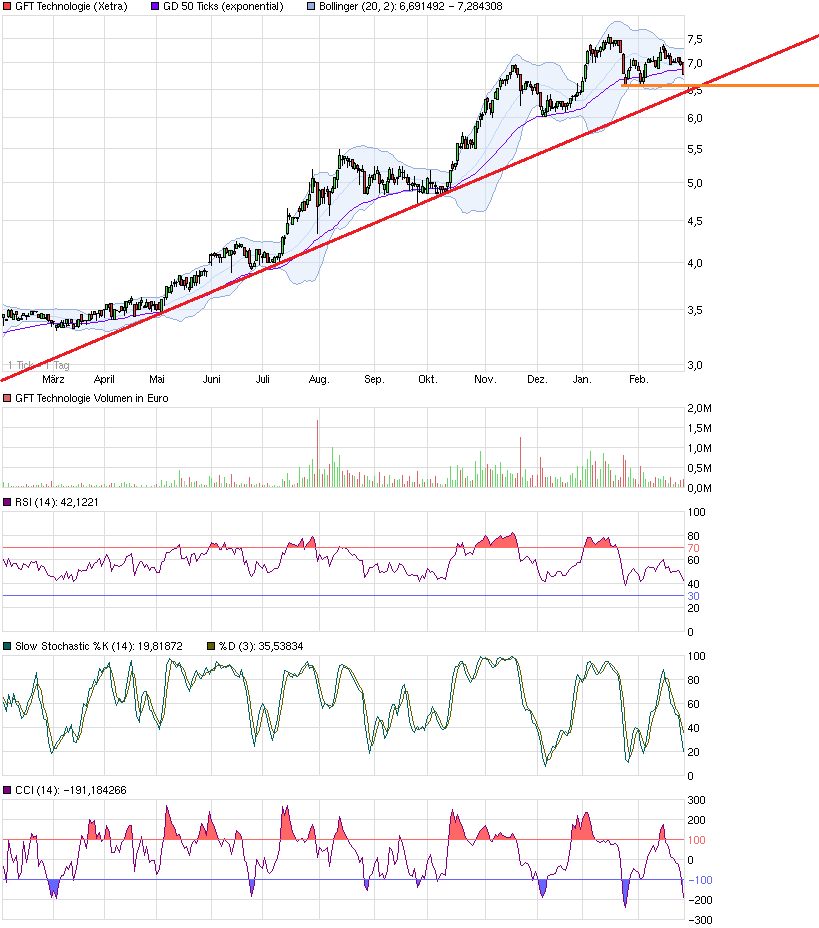Click the März month label on axis
819x928 pixels.
(53, 379)
